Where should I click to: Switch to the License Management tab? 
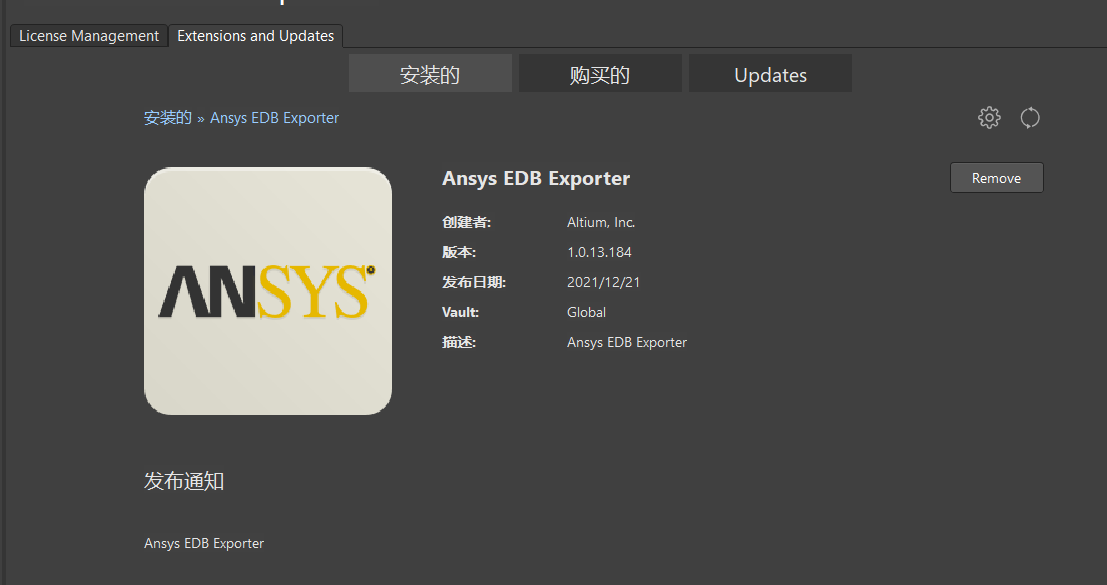pyautogui.click(x=88, y=35)
